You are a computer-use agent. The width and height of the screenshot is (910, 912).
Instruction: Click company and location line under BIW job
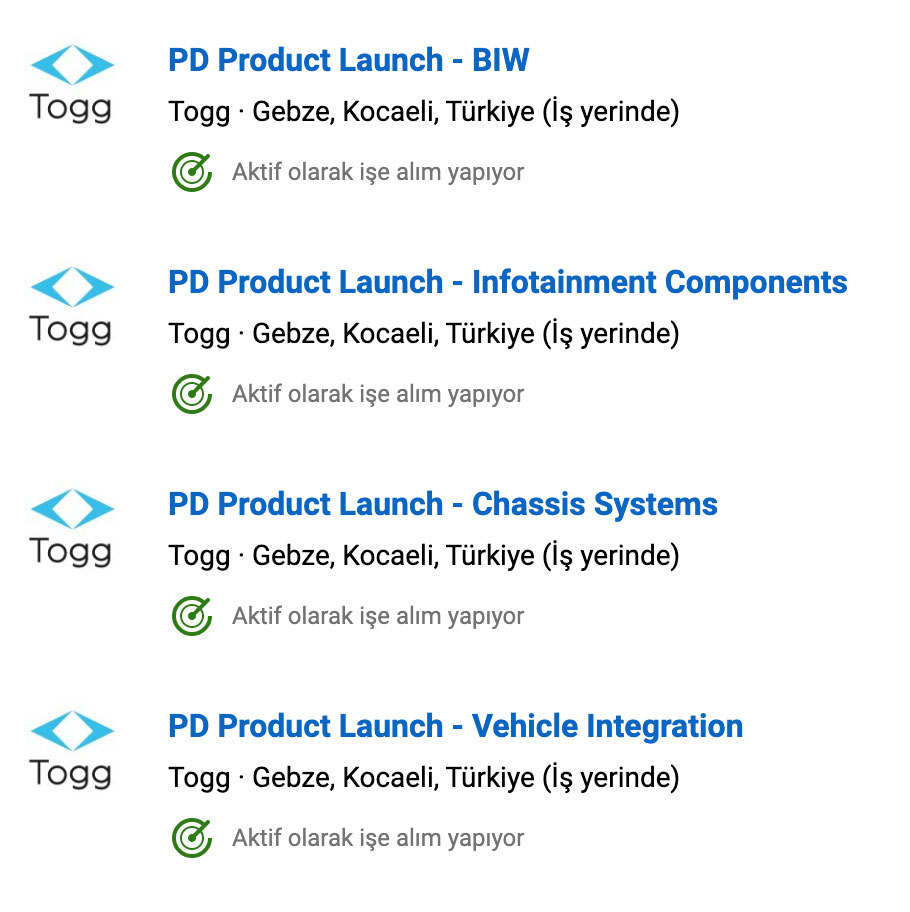pos(424,111)
